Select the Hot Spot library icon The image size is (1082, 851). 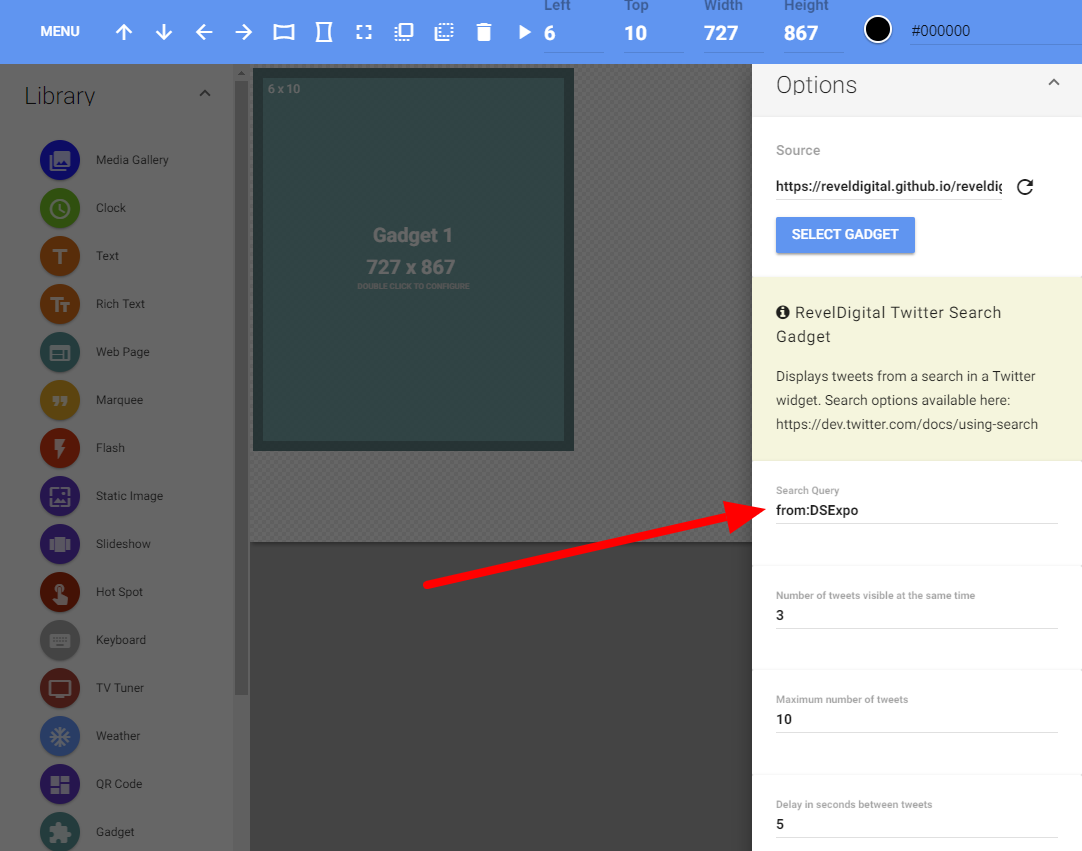point(60,591)
